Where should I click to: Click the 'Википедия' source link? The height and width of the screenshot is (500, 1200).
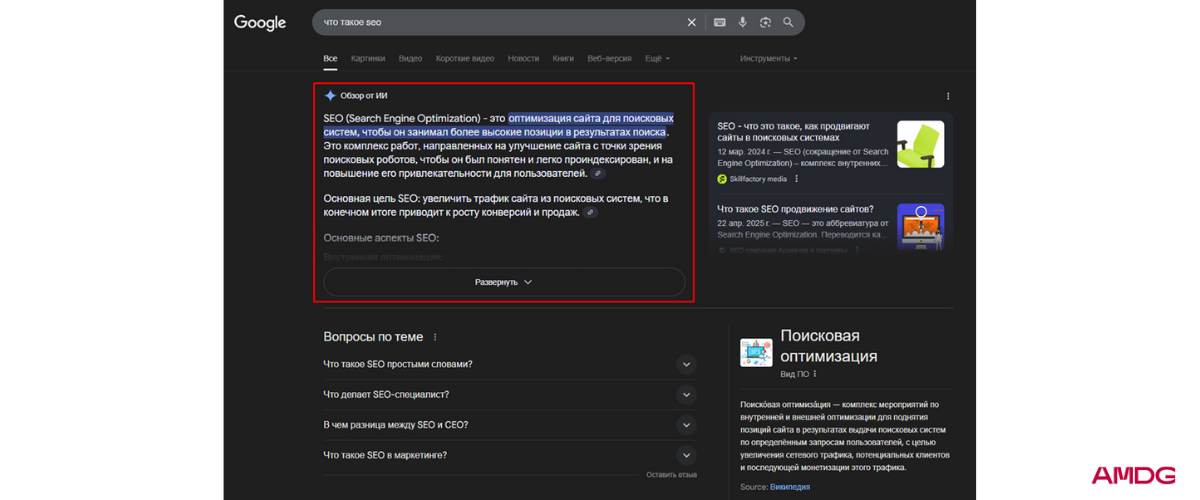790,487
